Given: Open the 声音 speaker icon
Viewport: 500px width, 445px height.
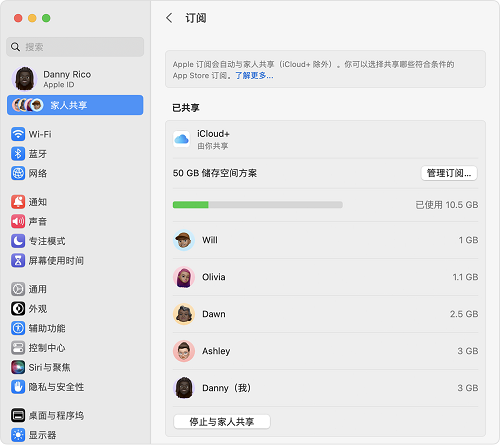Looking at the screenshot, I should coord(18,221).
